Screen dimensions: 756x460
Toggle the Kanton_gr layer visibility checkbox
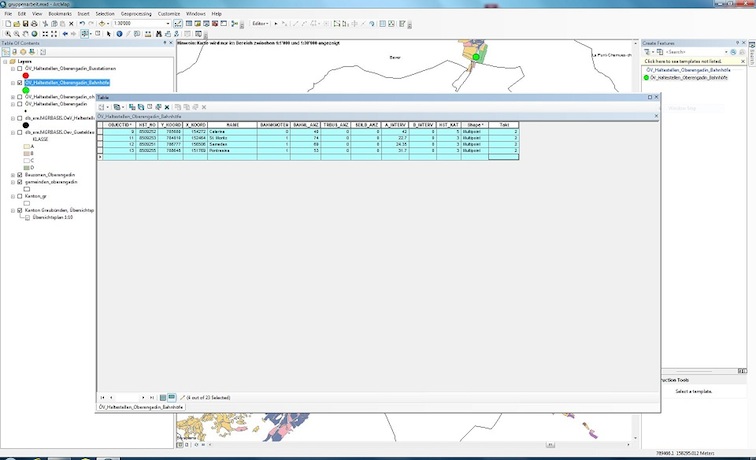coord(19,196)
